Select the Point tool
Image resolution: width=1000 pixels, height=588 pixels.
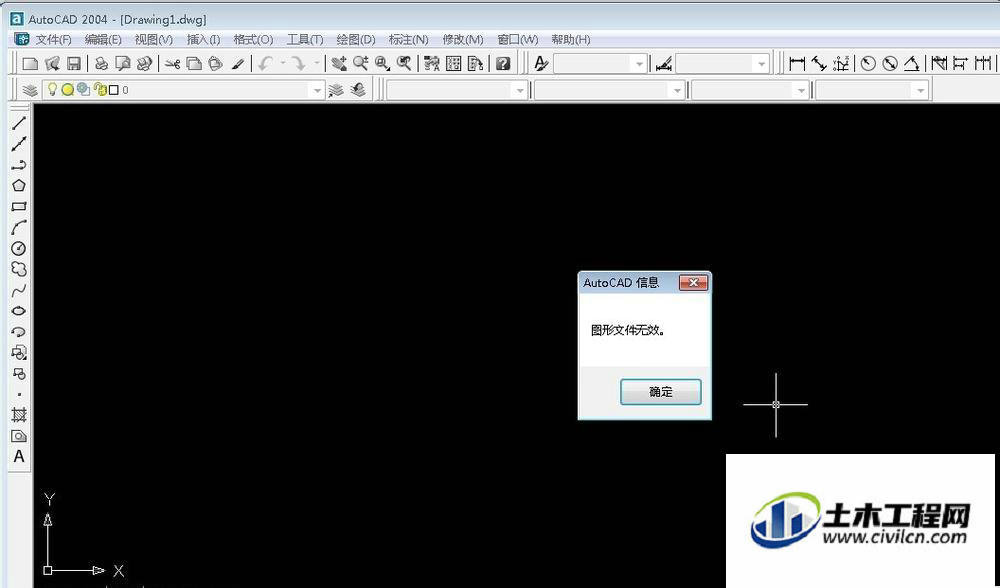tap(18, 395)
